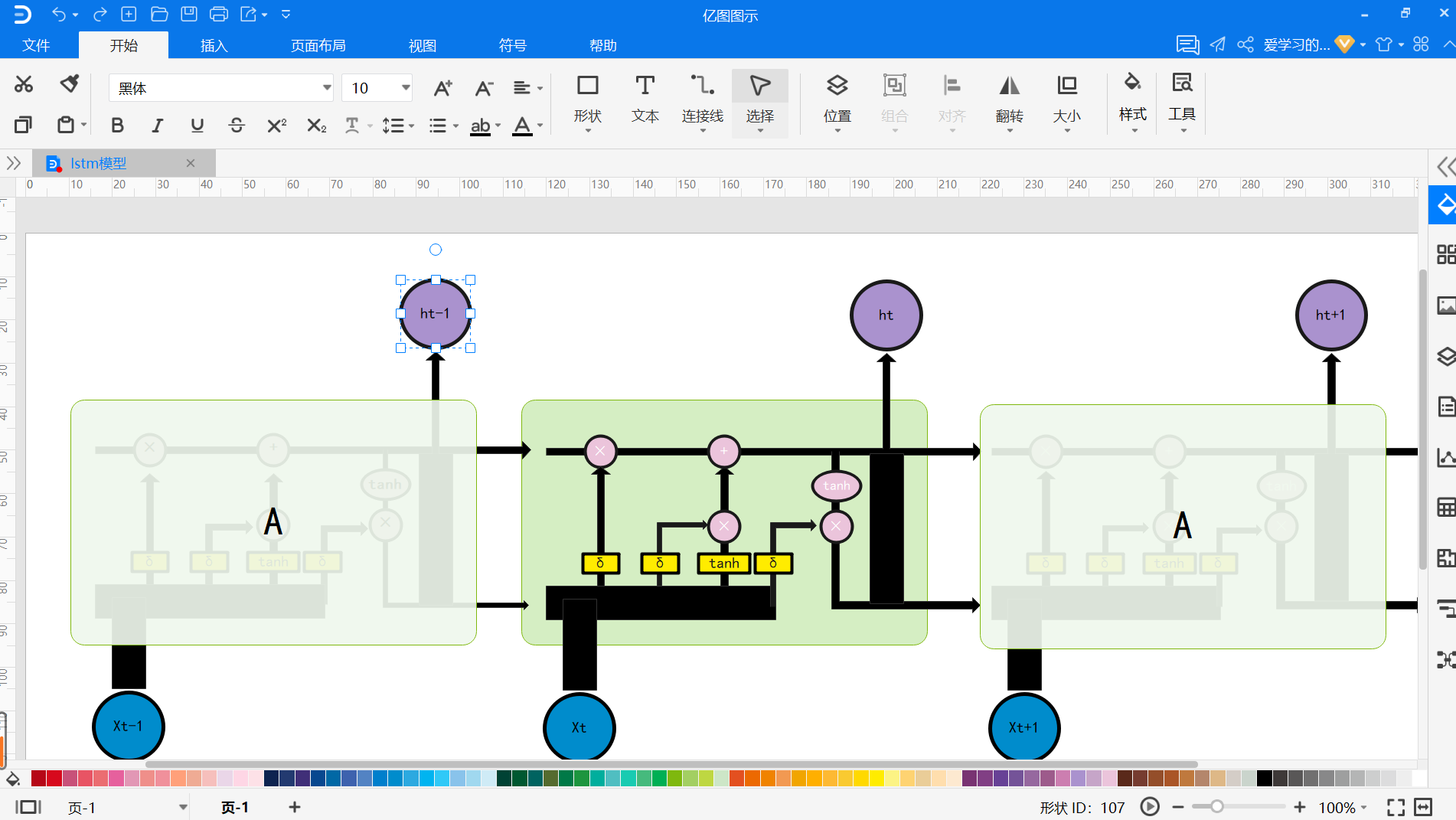
Task: Open a file with the folder icon
Action: (159, 14)
